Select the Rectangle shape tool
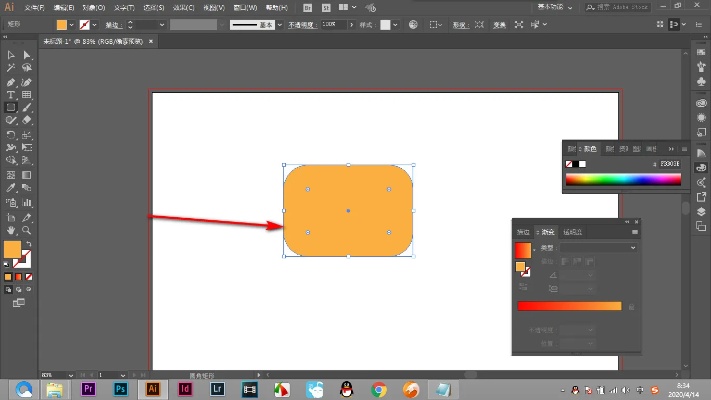This screenshot has width=711, height=400. (11, 107)
